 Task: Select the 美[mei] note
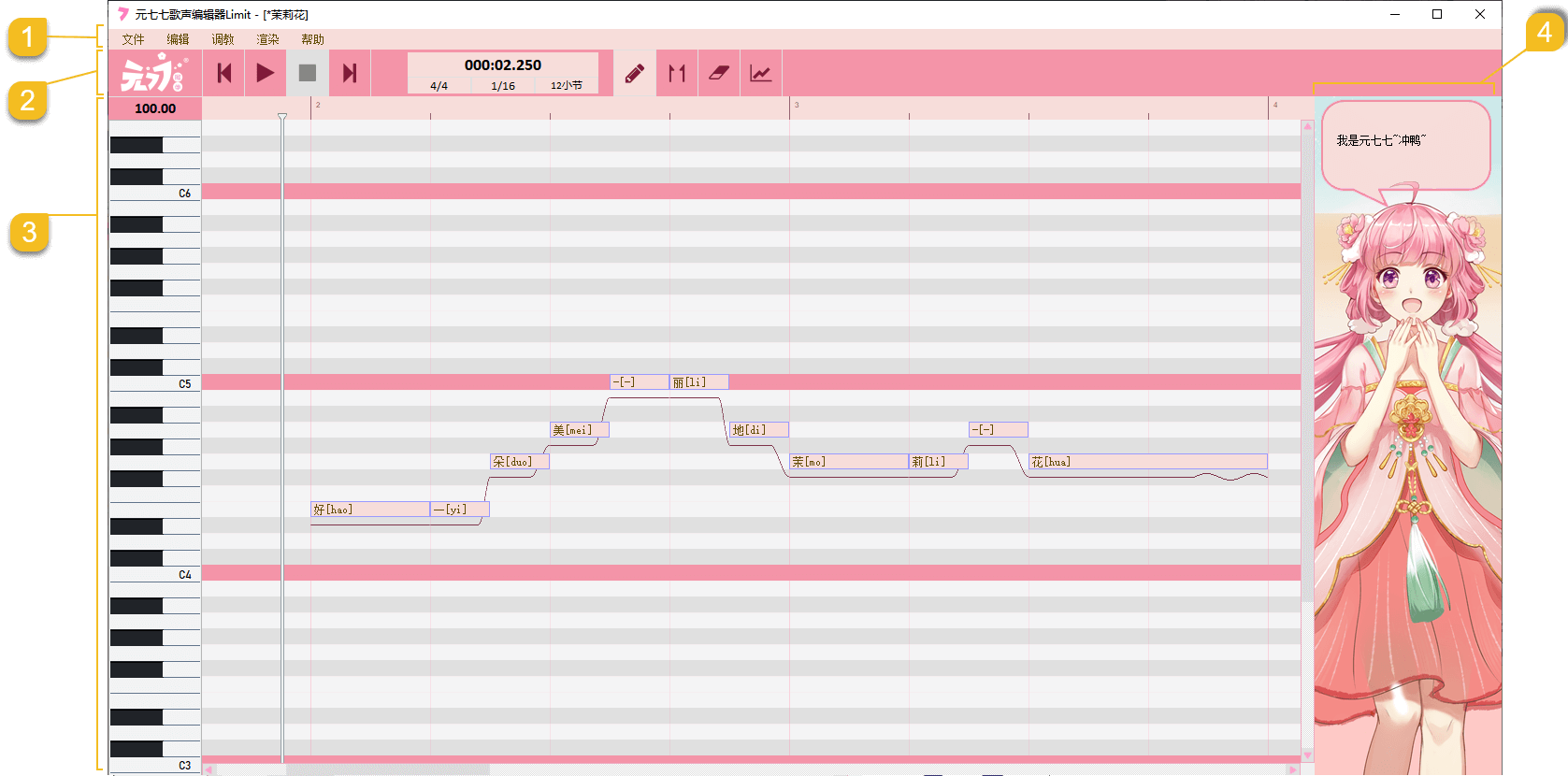tap(580, 430)
